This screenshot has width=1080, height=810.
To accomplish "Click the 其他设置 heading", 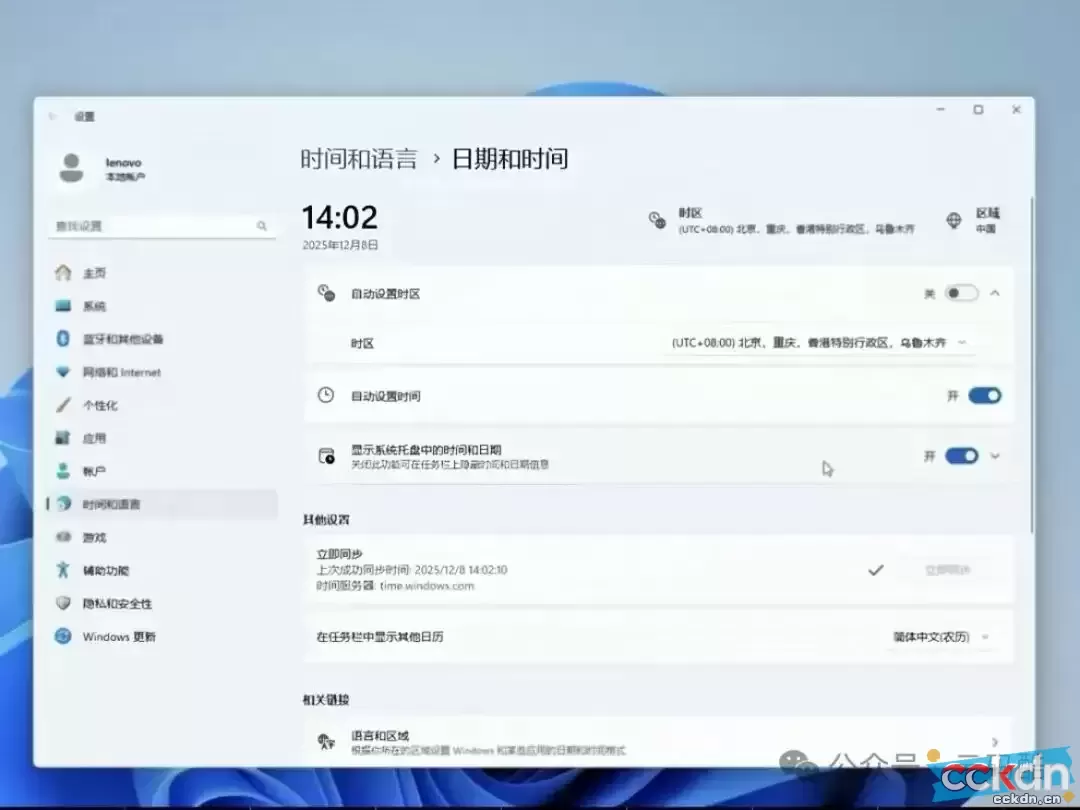I will 326,519.
